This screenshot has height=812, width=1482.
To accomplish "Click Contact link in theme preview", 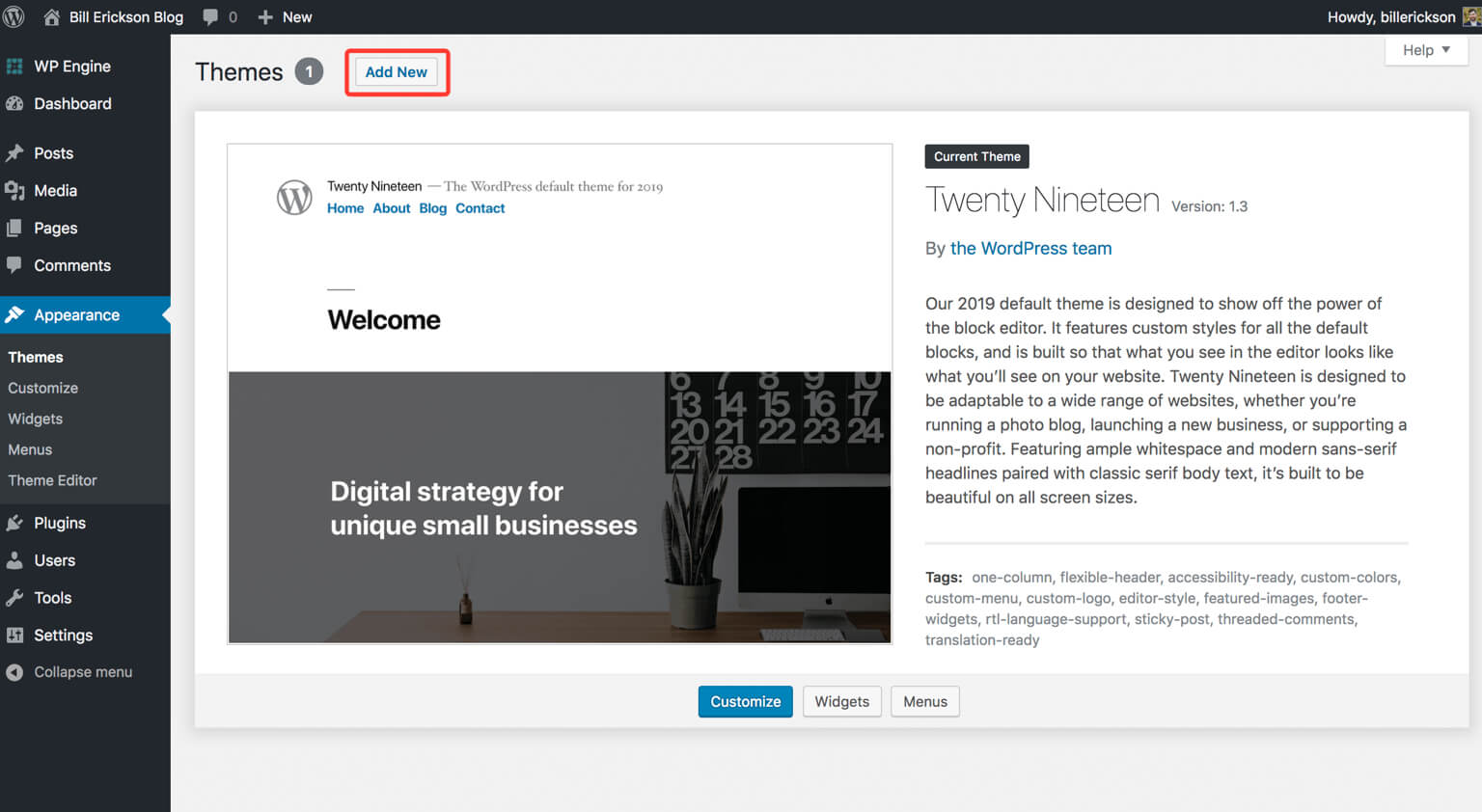I will 480,208.
